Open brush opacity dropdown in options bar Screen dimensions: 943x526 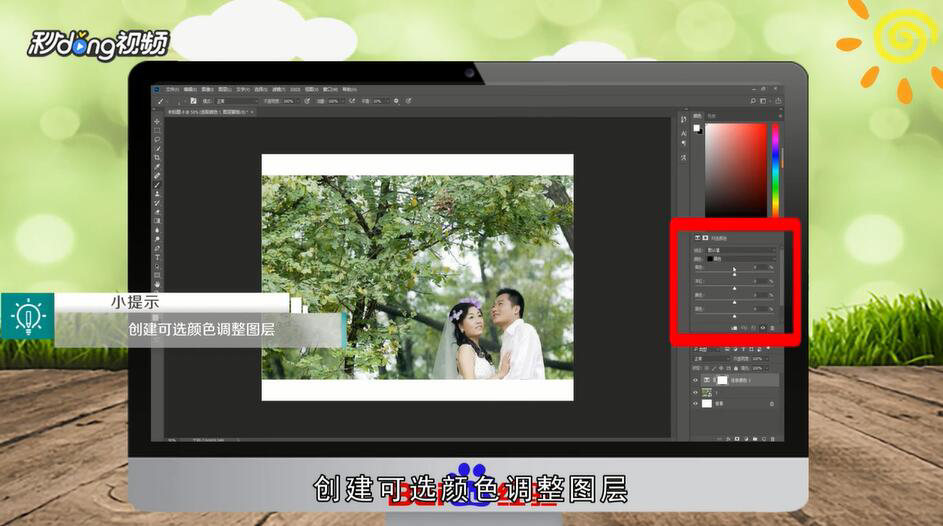(x=292, y=101)
